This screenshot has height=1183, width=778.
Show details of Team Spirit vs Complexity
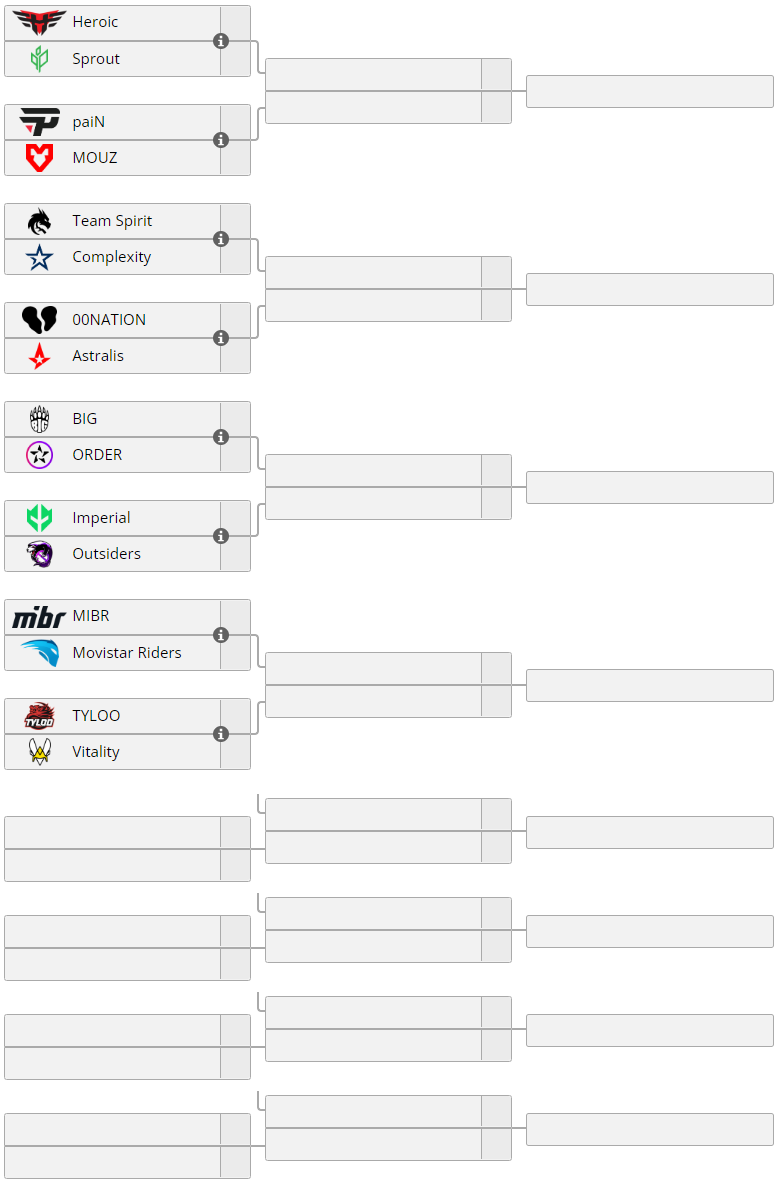click(221, 239)
